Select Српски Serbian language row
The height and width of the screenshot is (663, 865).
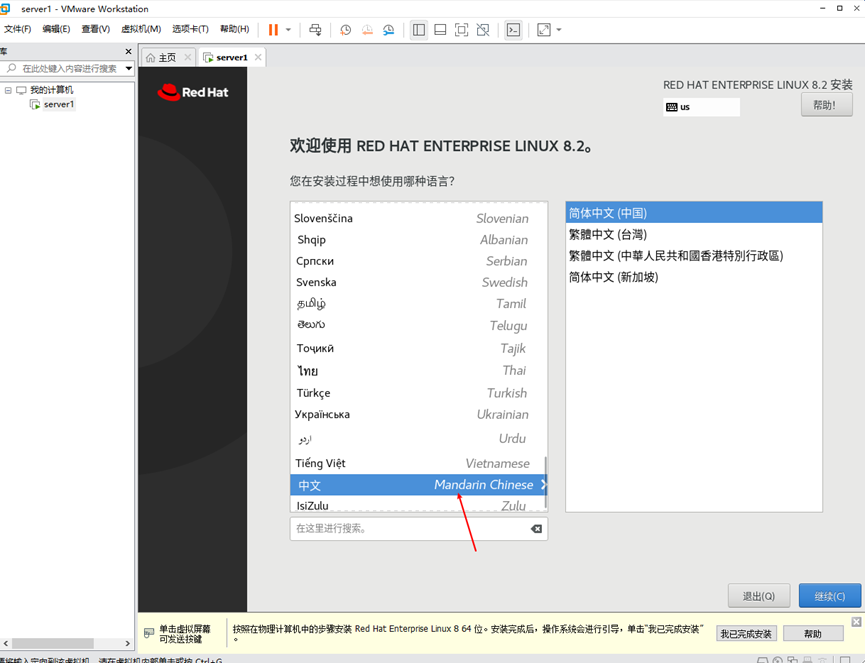[x=418, y=261]
